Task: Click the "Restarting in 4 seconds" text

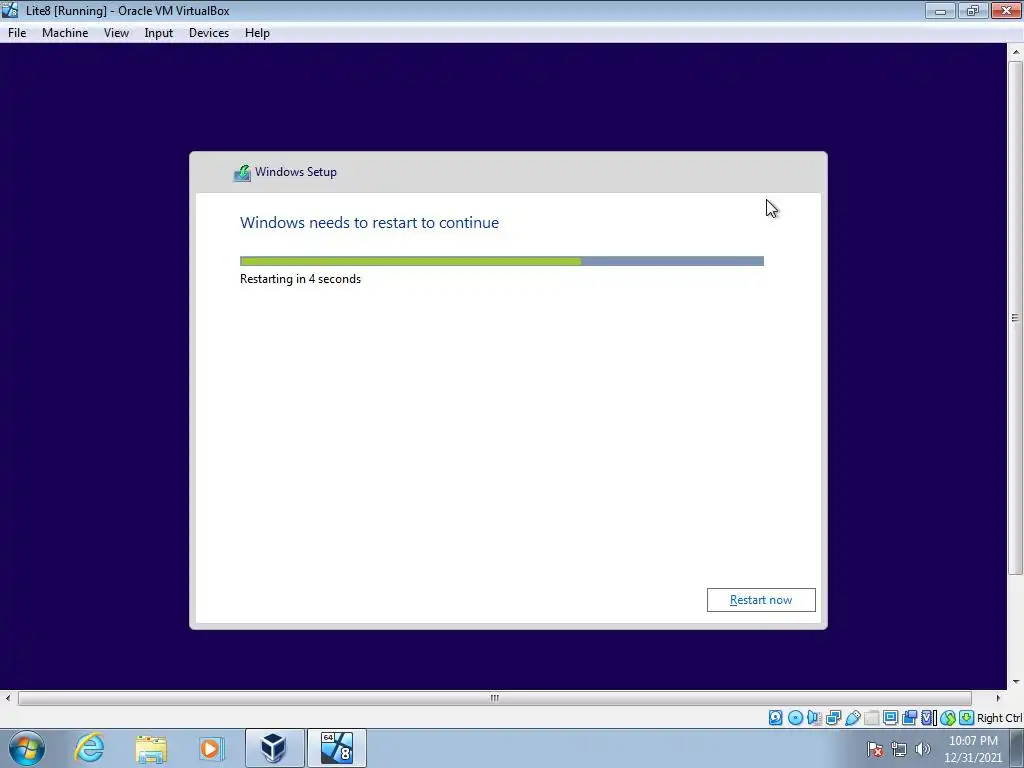Action: (x=300, y=279)
